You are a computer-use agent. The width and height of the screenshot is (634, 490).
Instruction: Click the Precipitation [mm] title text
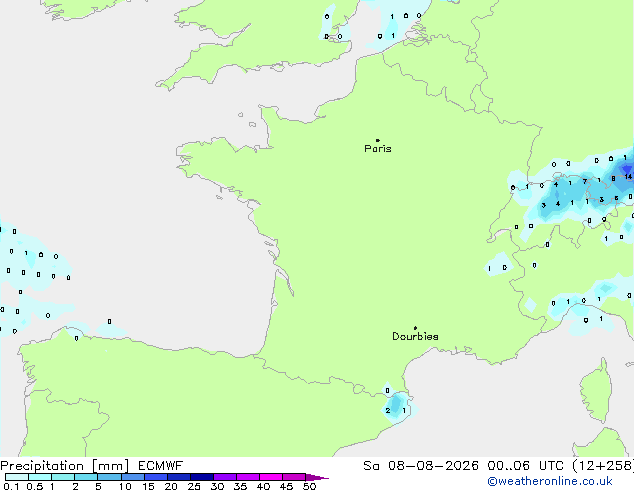65,466
